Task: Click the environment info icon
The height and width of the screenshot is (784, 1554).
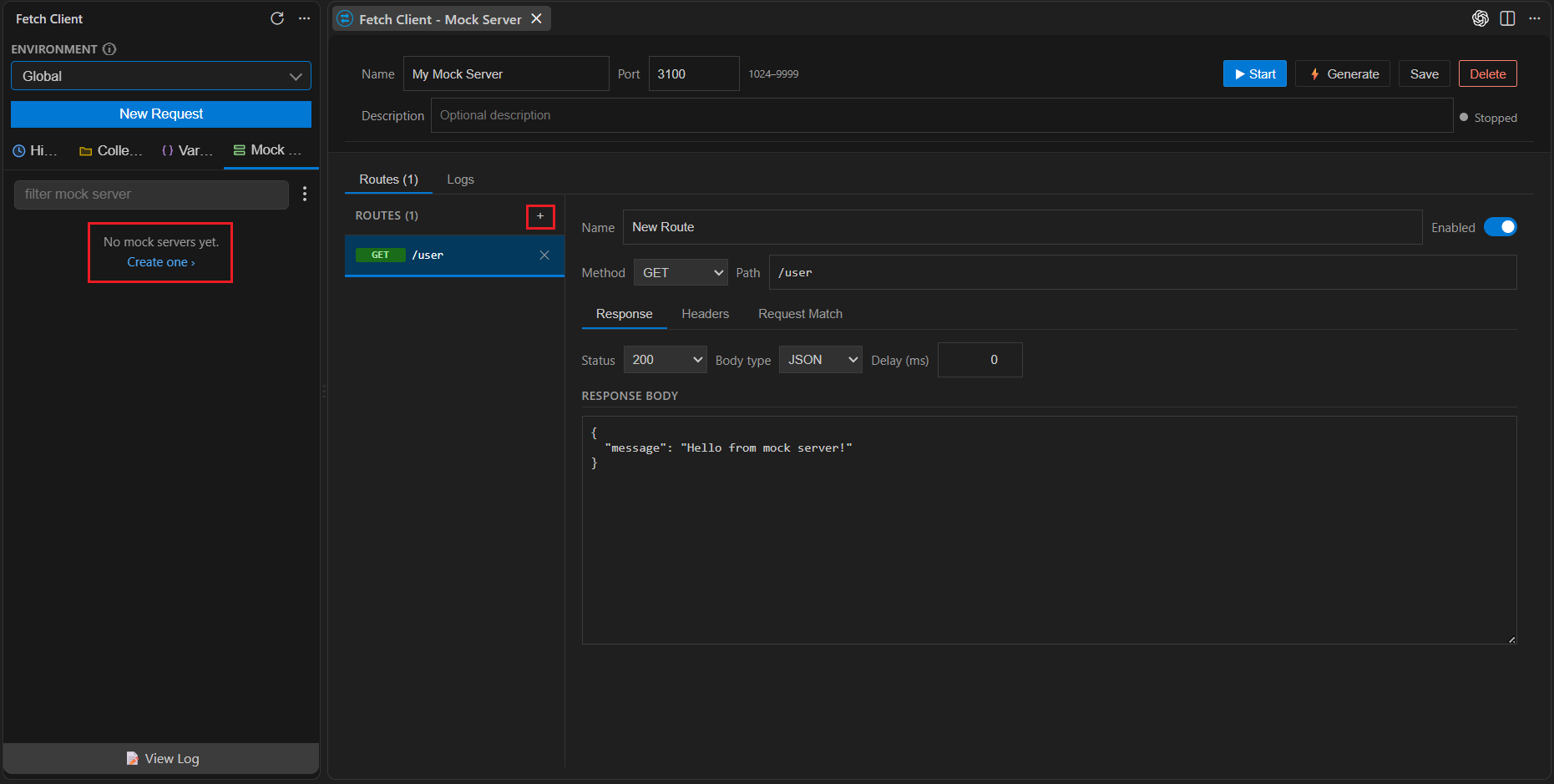Action: pyautogui.click(x=109, y=49)
